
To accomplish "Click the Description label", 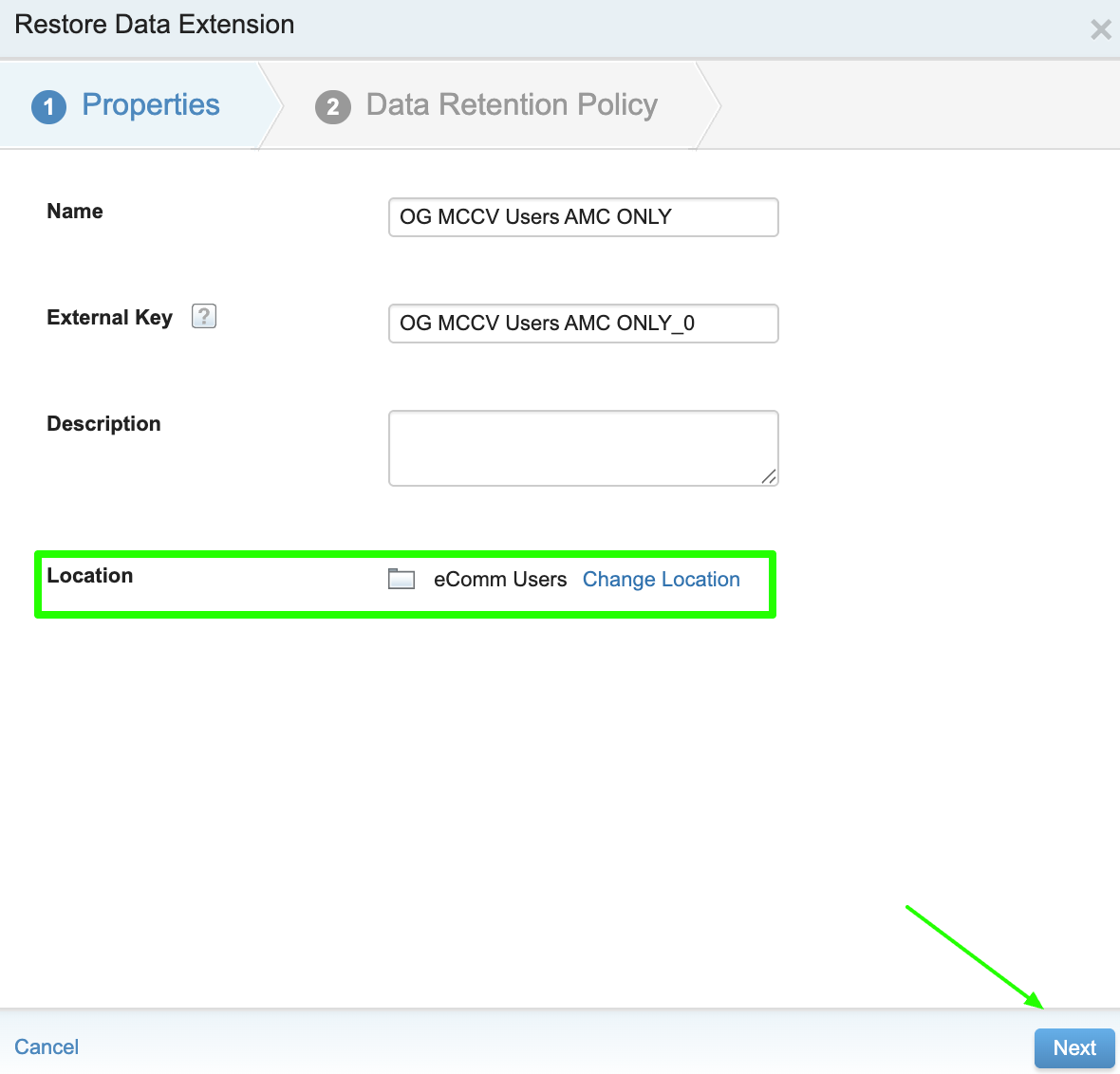I will (x=103, y=423).
